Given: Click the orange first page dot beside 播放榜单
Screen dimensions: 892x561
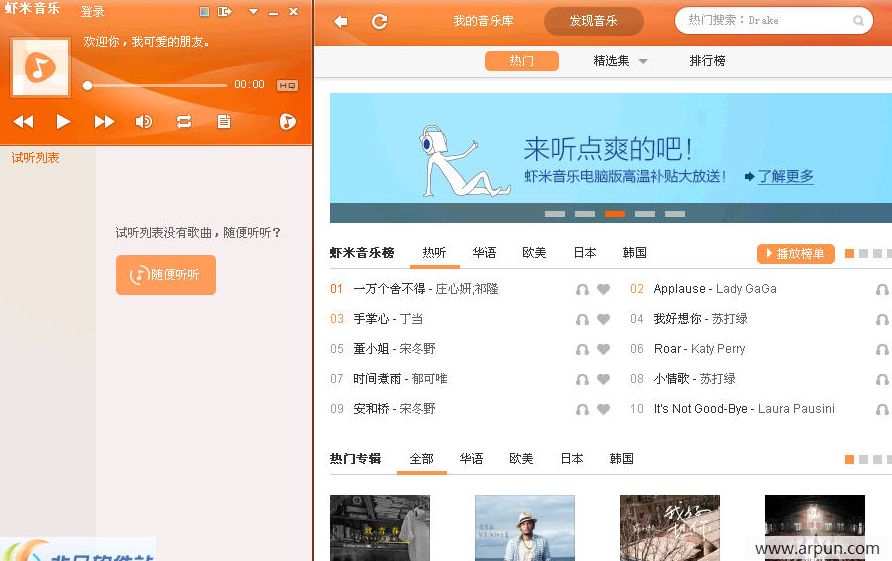Looking at the screenshot, I should pyautogui.click(x=849, y=254).
